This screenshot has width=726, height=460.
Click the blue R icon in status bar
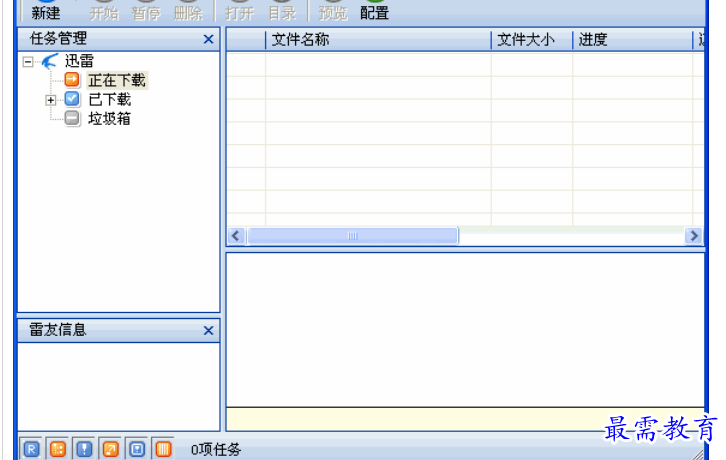coord(31,449)
